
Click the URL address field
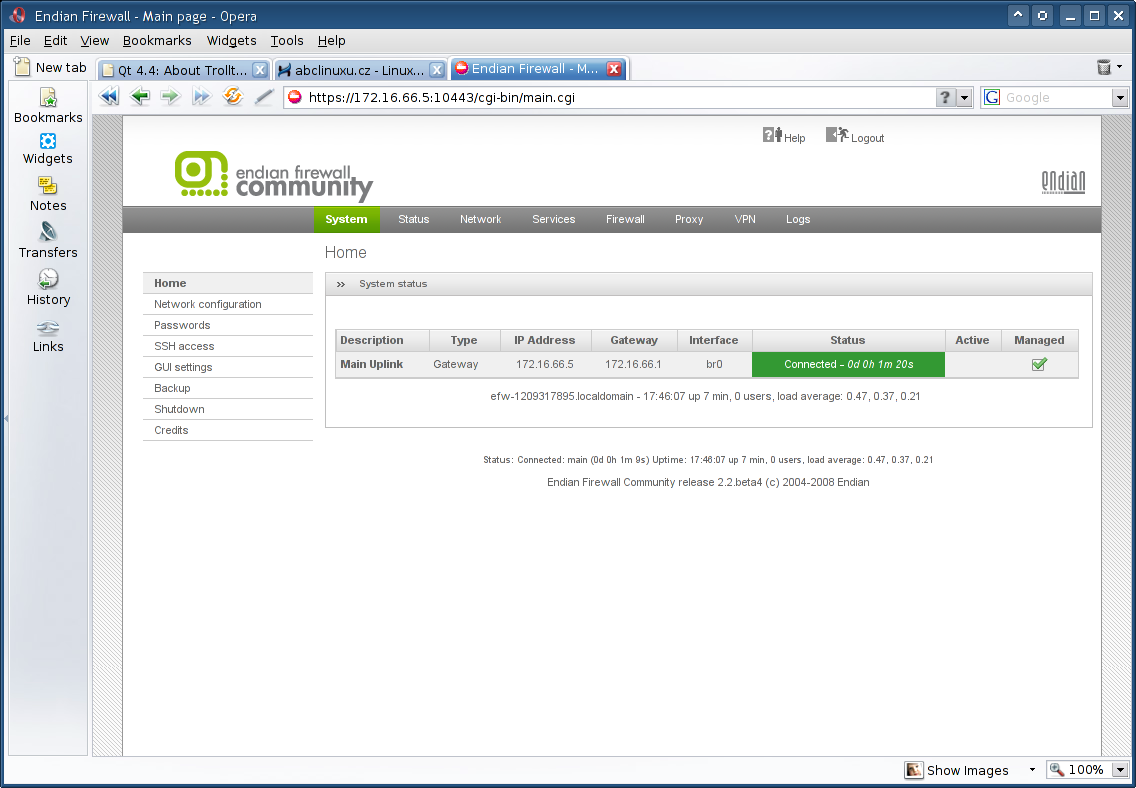pyautogui.click(x=619, y=98)
